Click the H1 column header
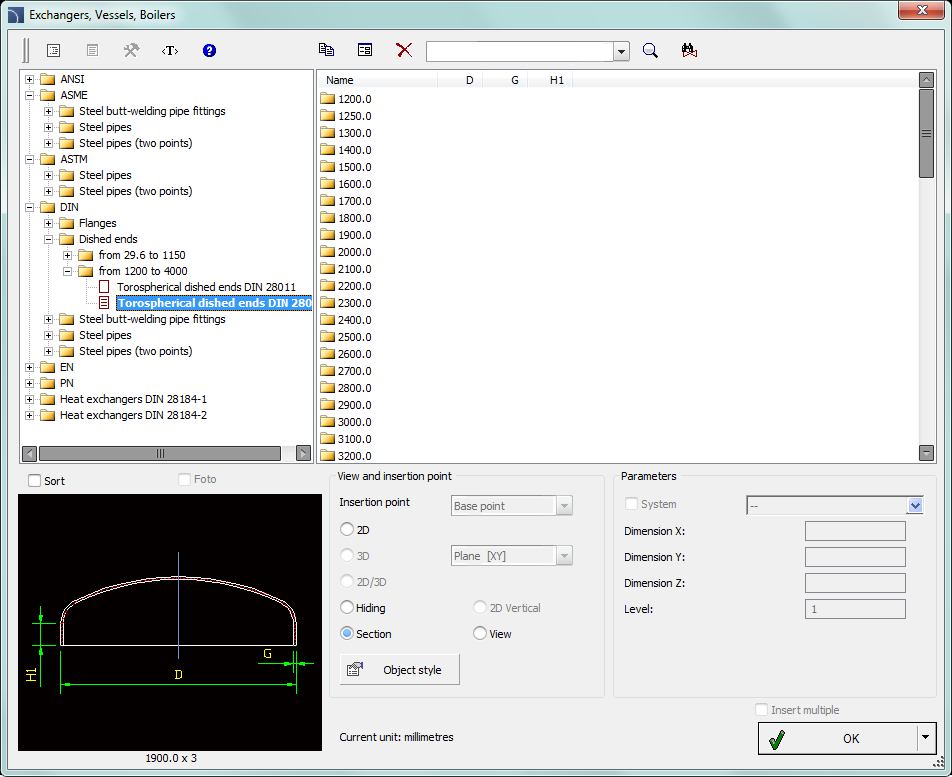 tap(557, 80)
